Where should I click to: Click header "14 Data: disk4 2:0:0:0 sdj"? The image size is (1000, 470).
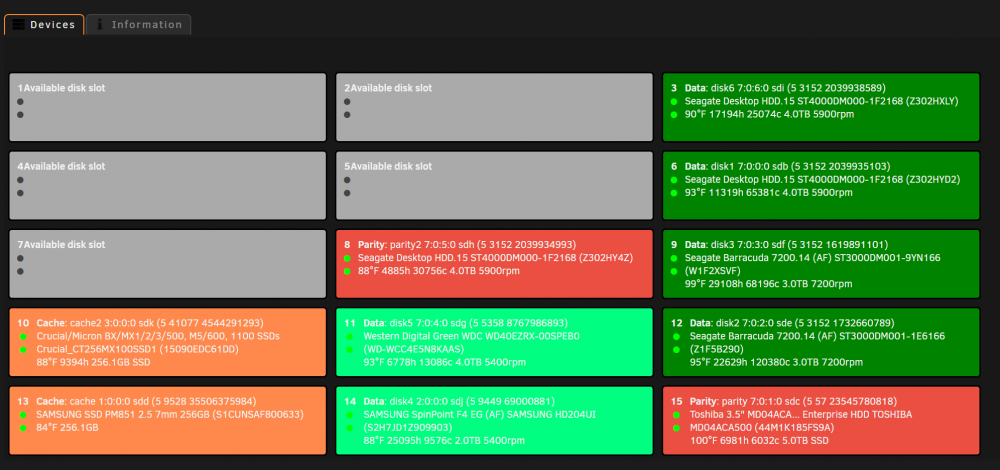pyautogui.click(x=450, y=402)
